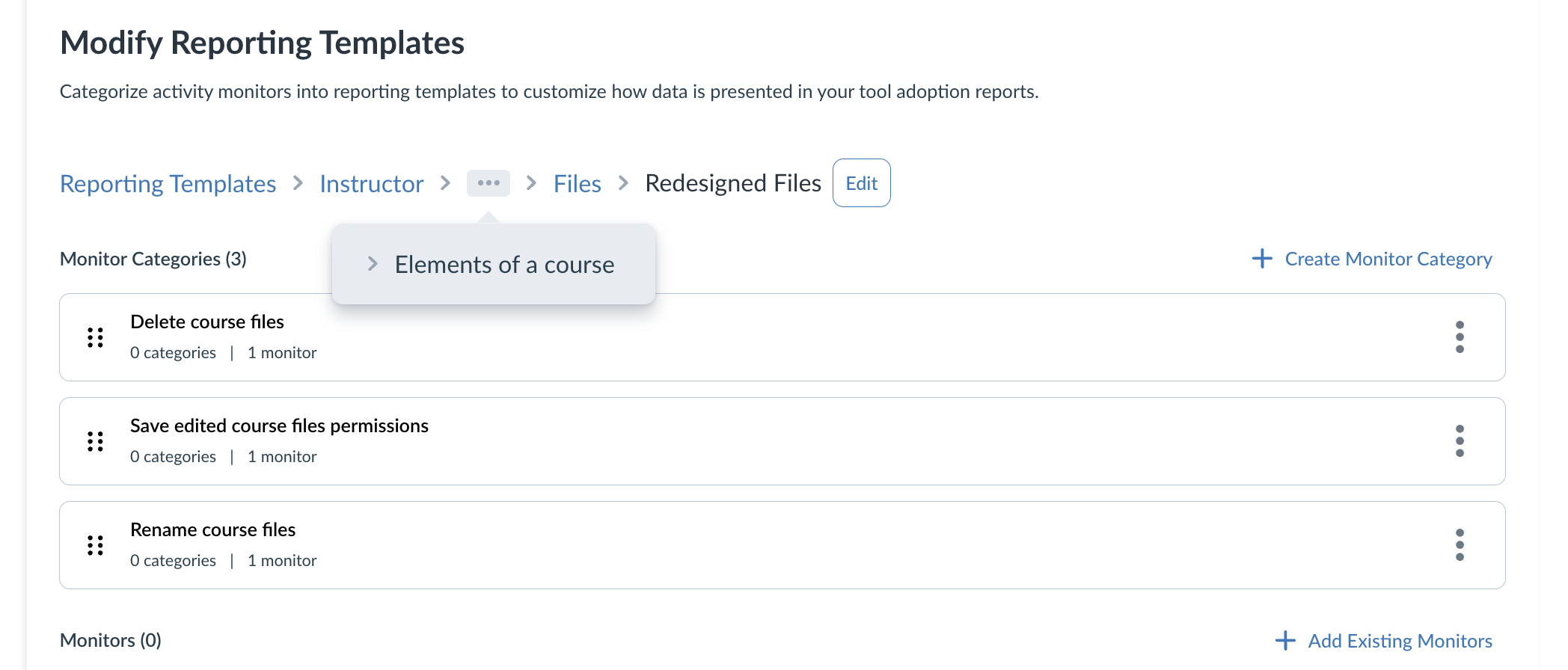
Task: Open the Reporting Templates link
Action: [168, 183]
